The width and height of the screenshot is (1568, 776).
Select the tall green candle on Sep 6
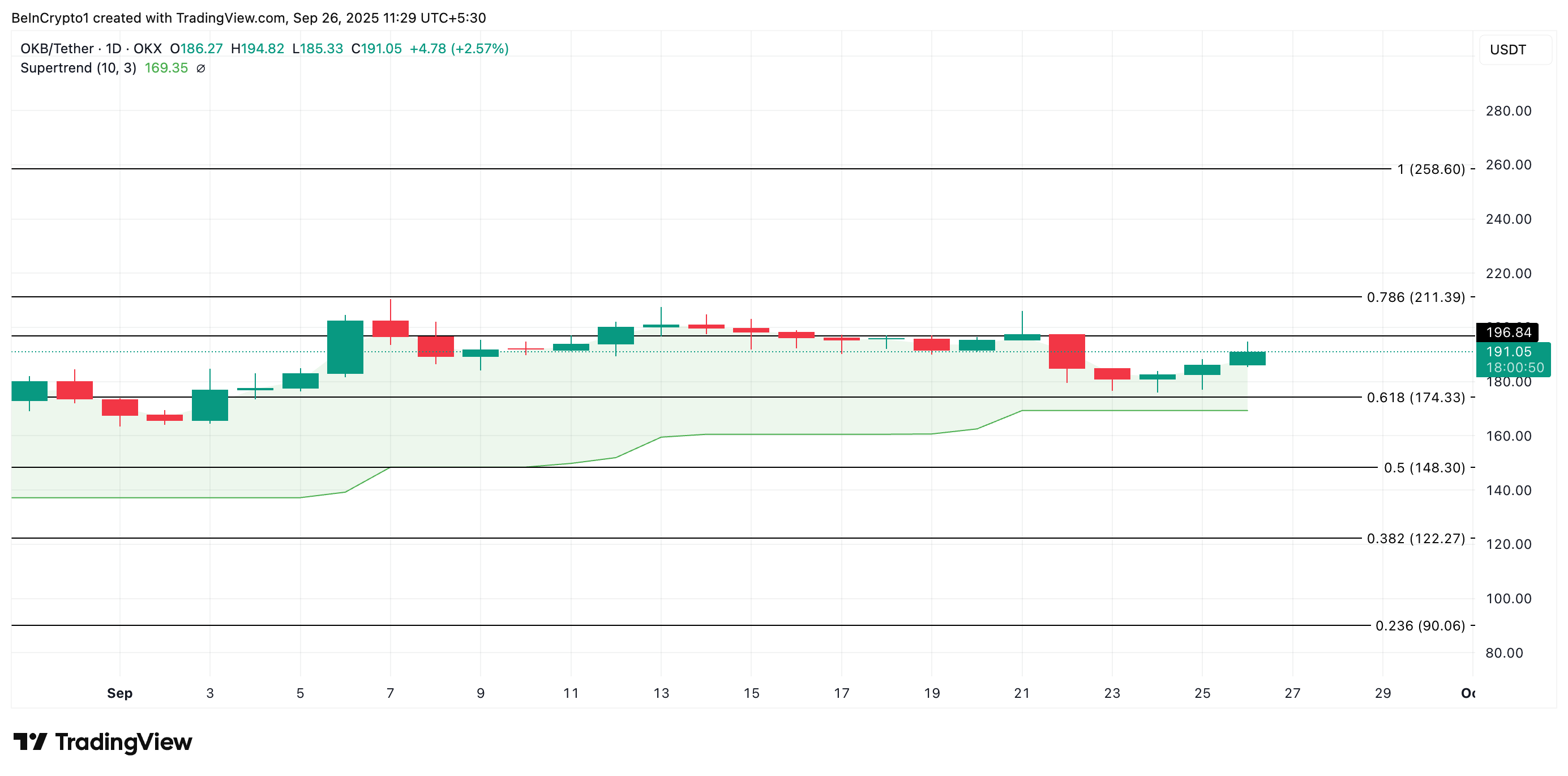[x=345, y=347]
